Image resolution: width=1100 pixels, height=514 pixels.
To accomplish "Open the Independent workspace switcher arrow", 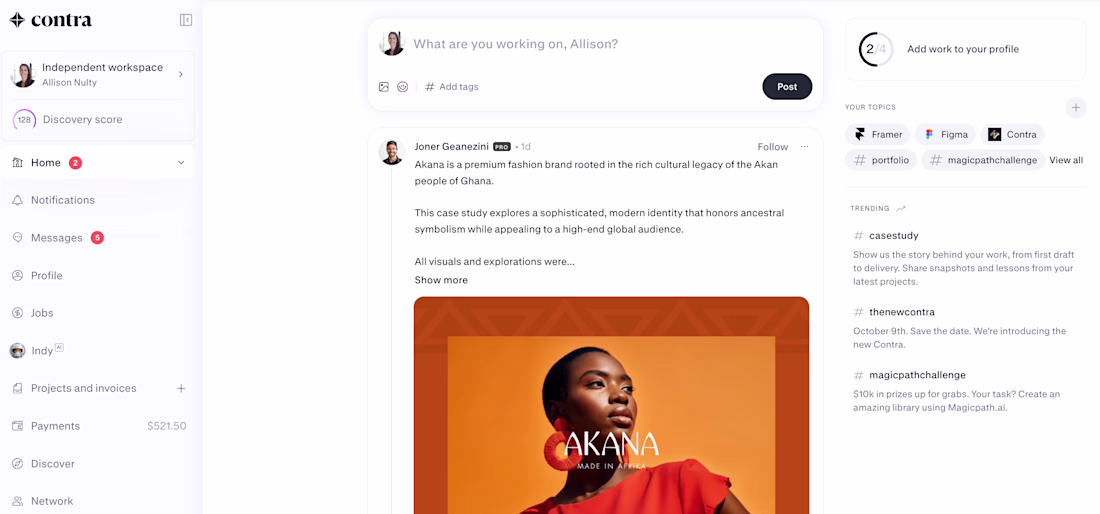I will click(180, 74).
